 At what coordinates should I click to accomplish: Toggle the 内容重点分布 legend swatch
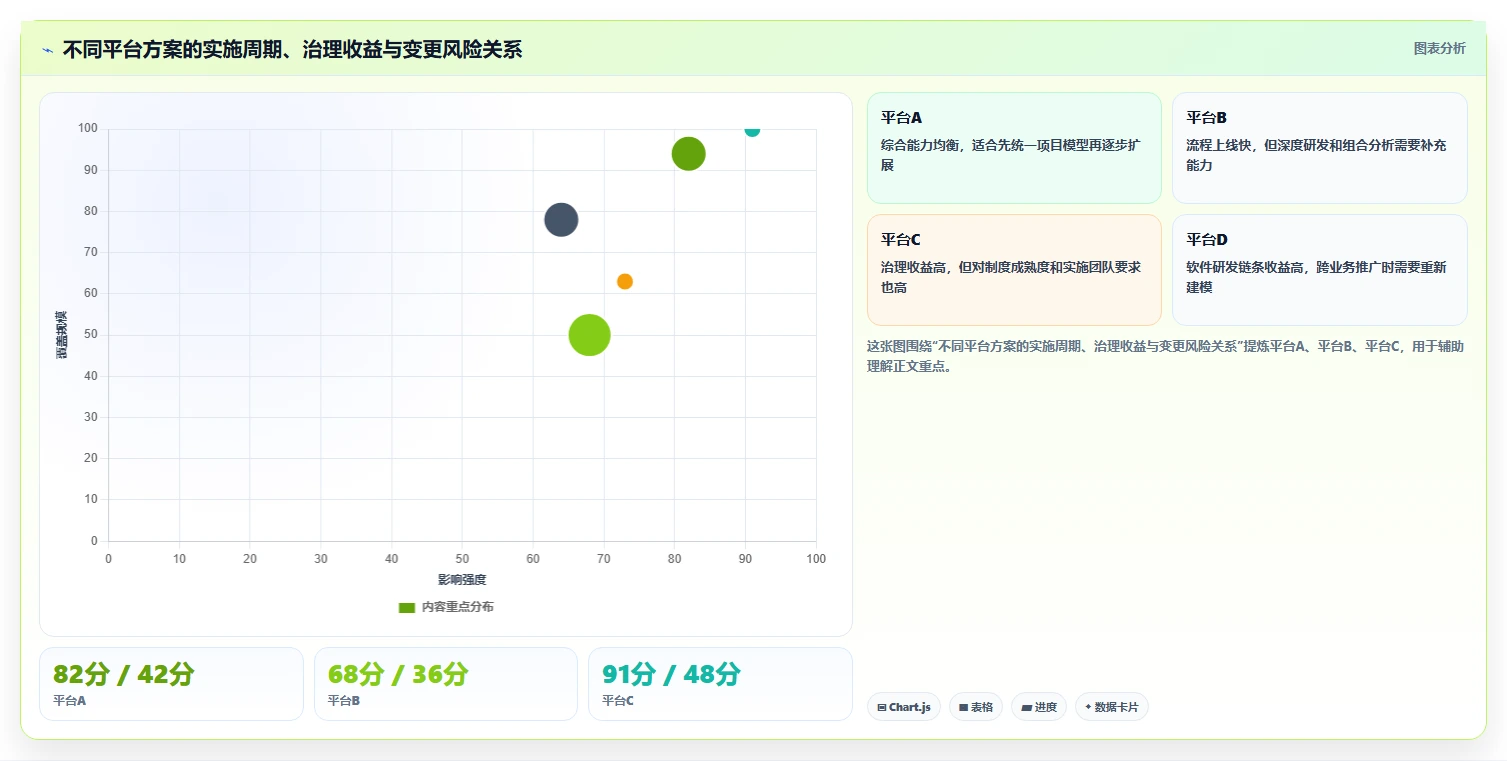point(406,607)
